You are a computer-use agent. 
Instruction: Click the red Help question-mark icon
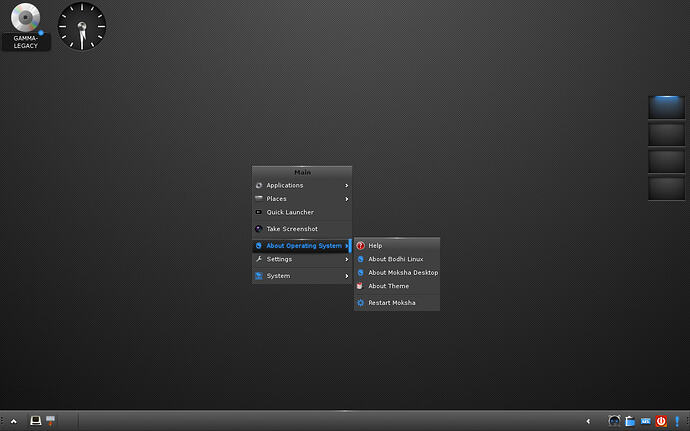click(360, 246)
